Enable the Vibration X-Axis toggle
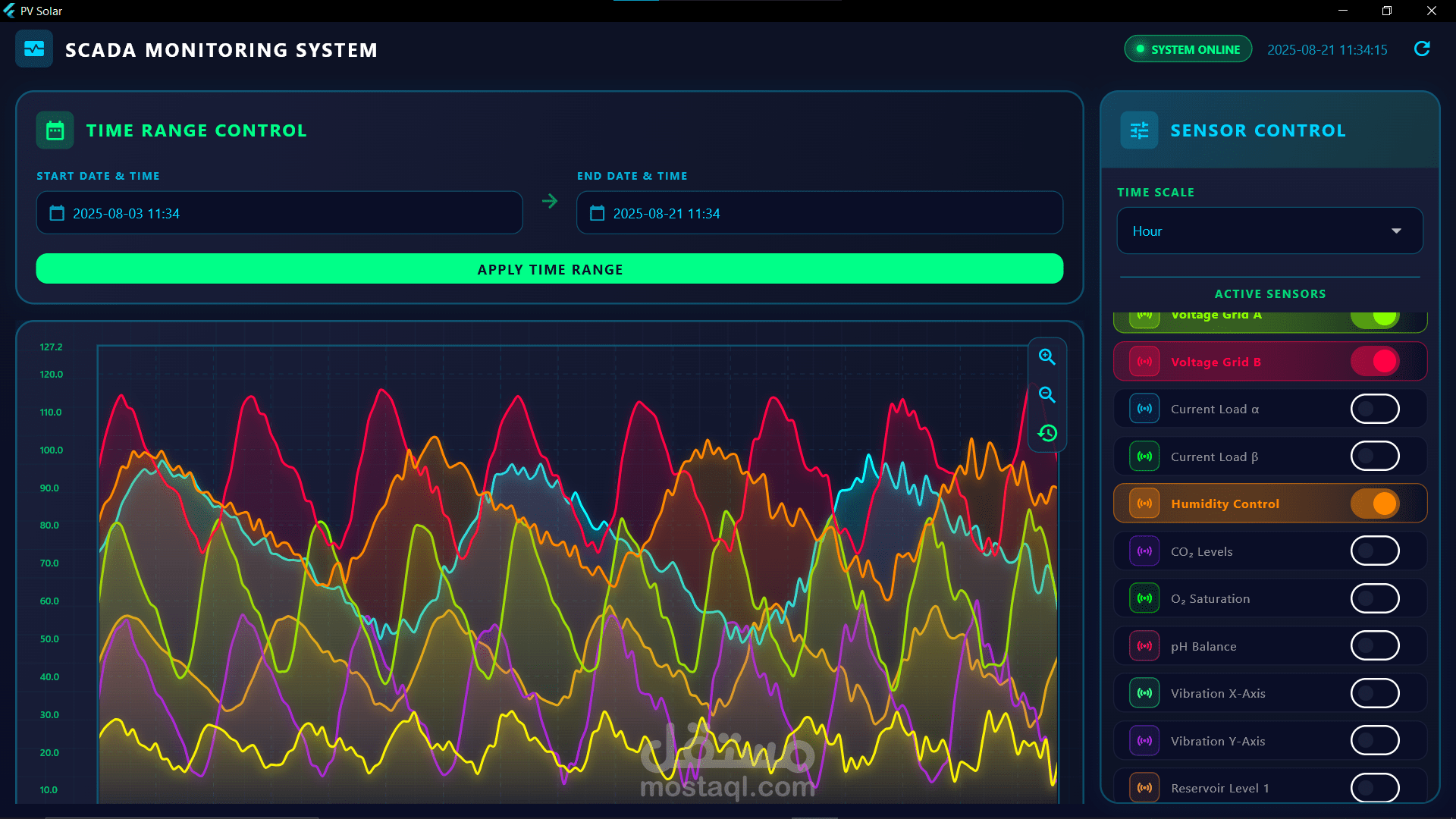Viewport: 1456px width, 819px height. click(x=1374, y=693)
